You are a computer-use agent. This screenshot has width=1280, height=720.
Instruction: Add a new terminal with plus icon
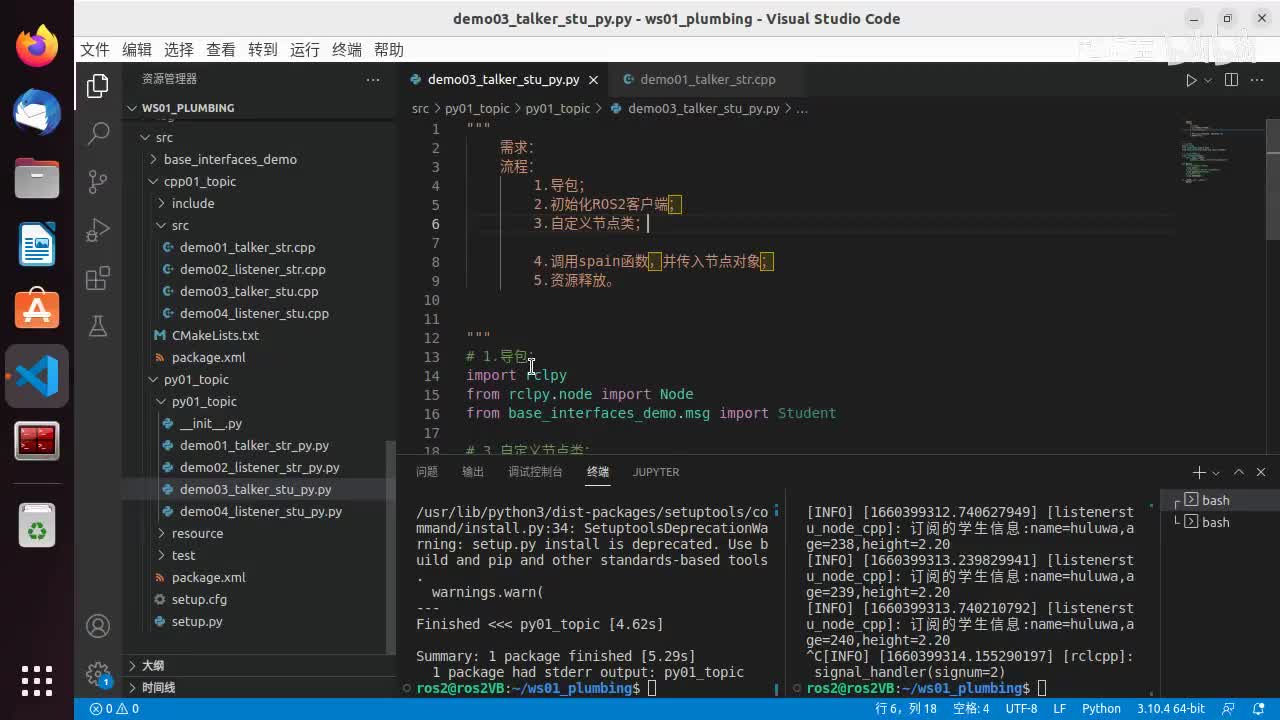(x=1198, y=472)
